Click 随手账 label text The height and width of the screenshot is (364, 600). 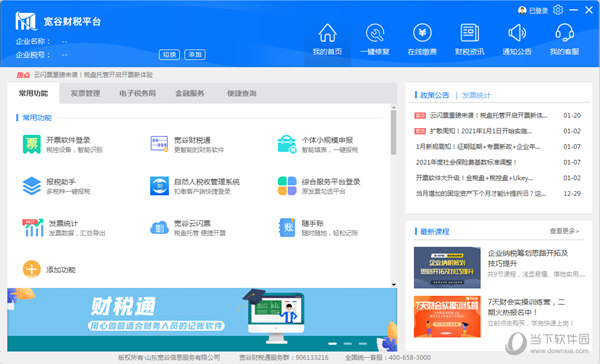313,223
